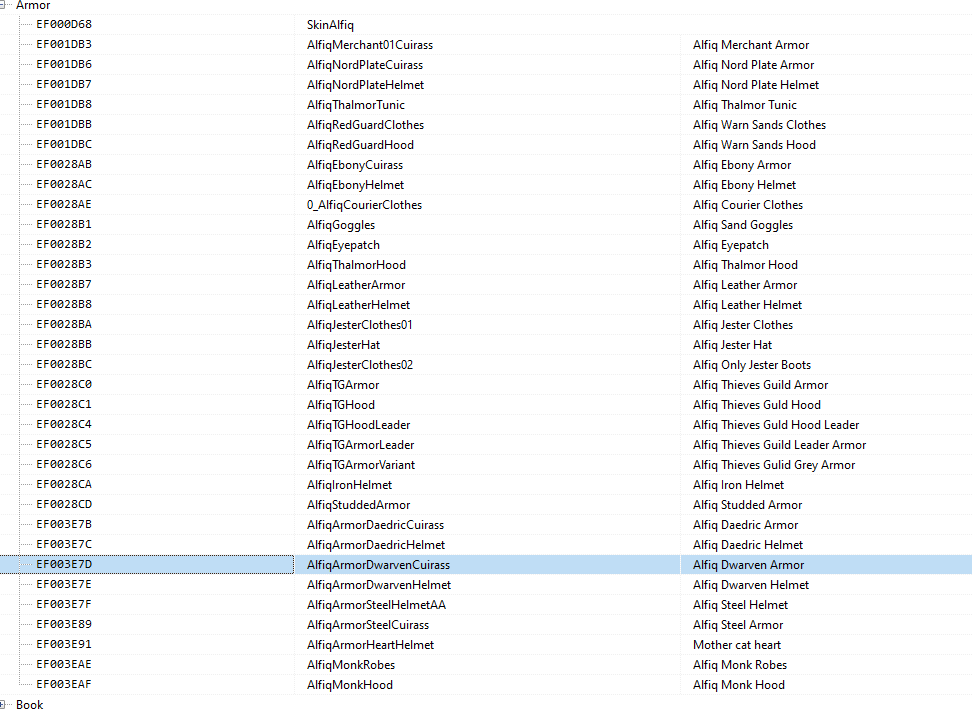Viewport: 972px width, 713px height.
Task: Select record EF0028B2
Action: (x=64, y=244)
